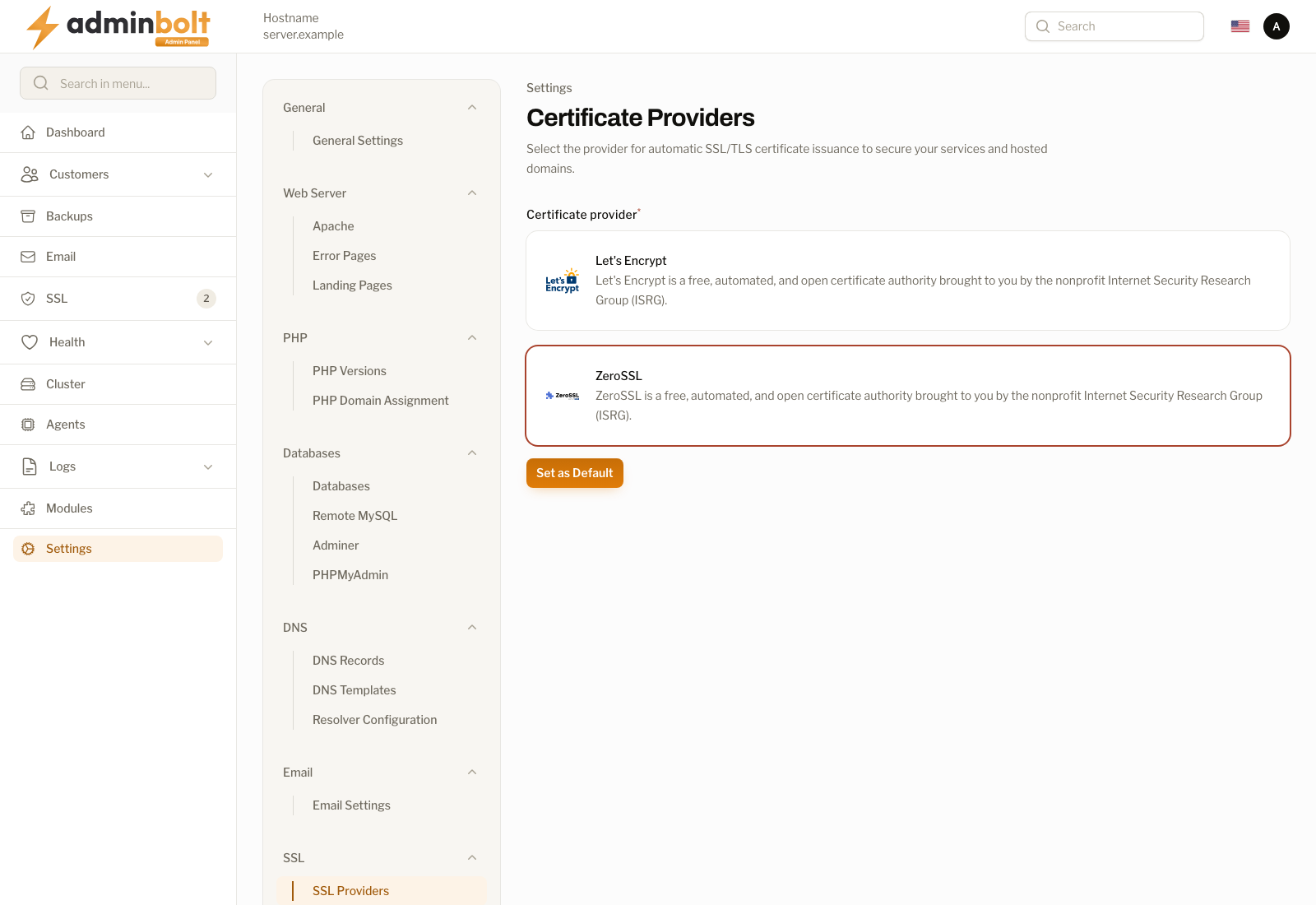Open Resolver Configuration settings
The height and width of the screenshot is (905, 1316).
374,720
